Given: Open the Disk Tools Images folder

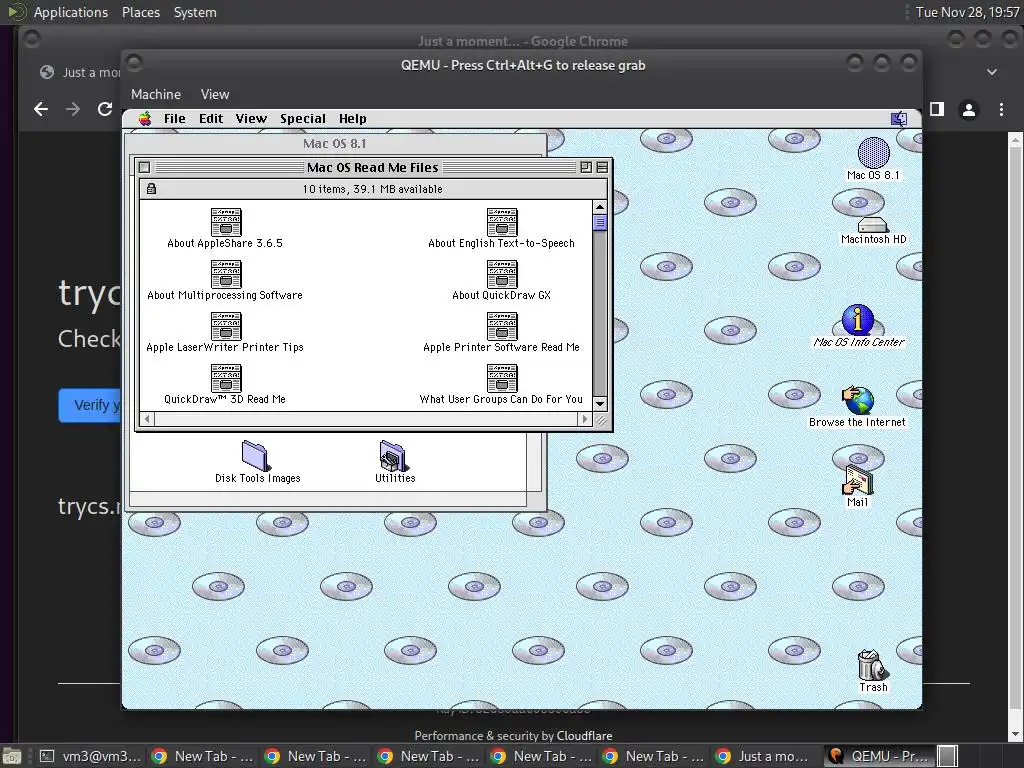Looking at the screenshot, I should pos(256,455).
